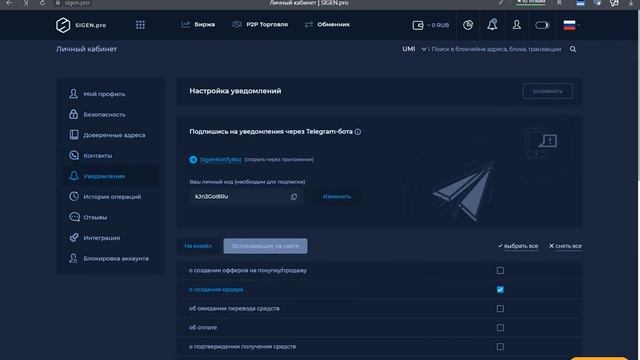The image size is (640, 360).
Task: Open the notifications bell in header
Action: click(x=492, y=25)
